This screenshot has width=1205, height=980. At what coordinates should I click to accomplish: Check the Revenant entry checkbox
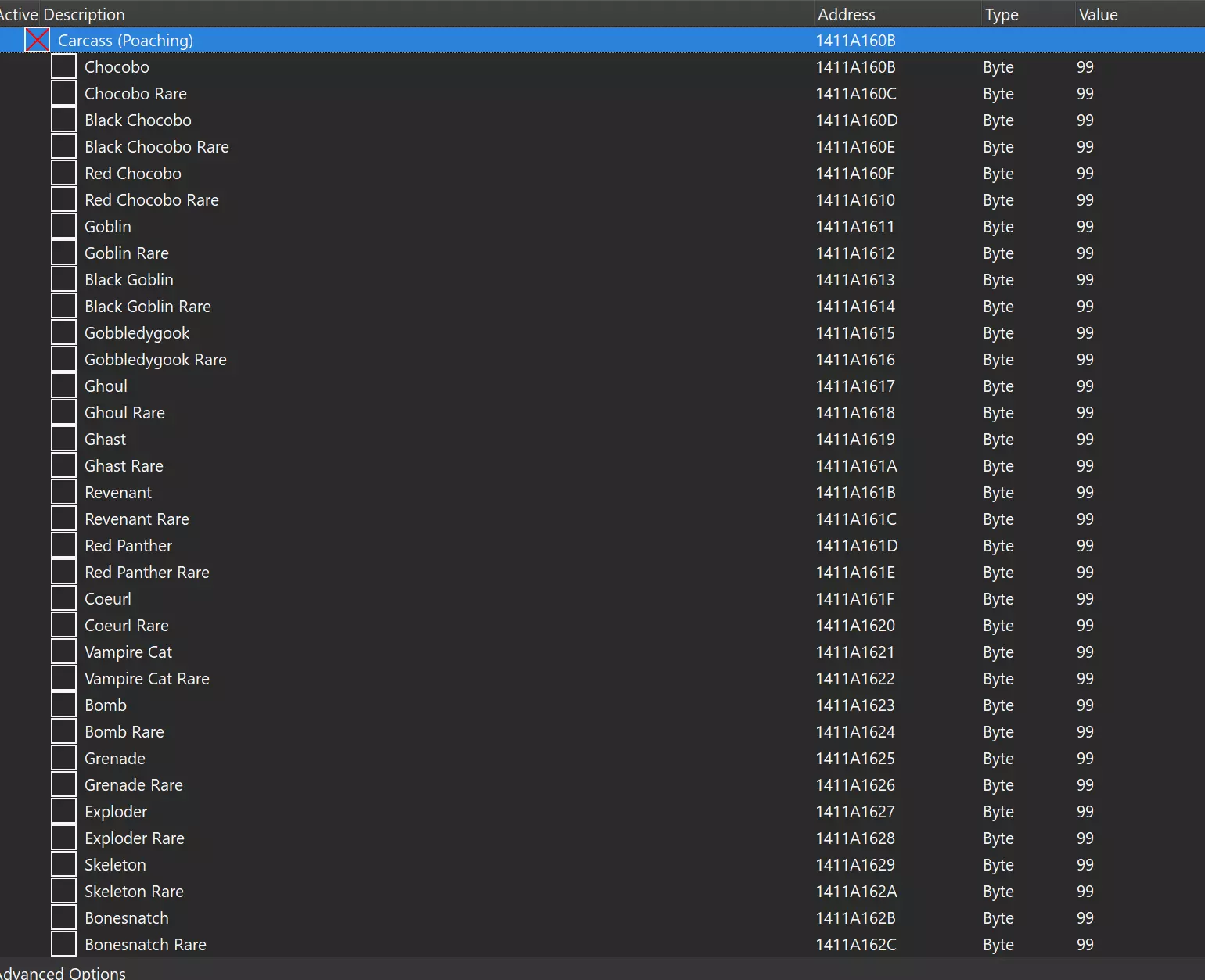point(63,492)
